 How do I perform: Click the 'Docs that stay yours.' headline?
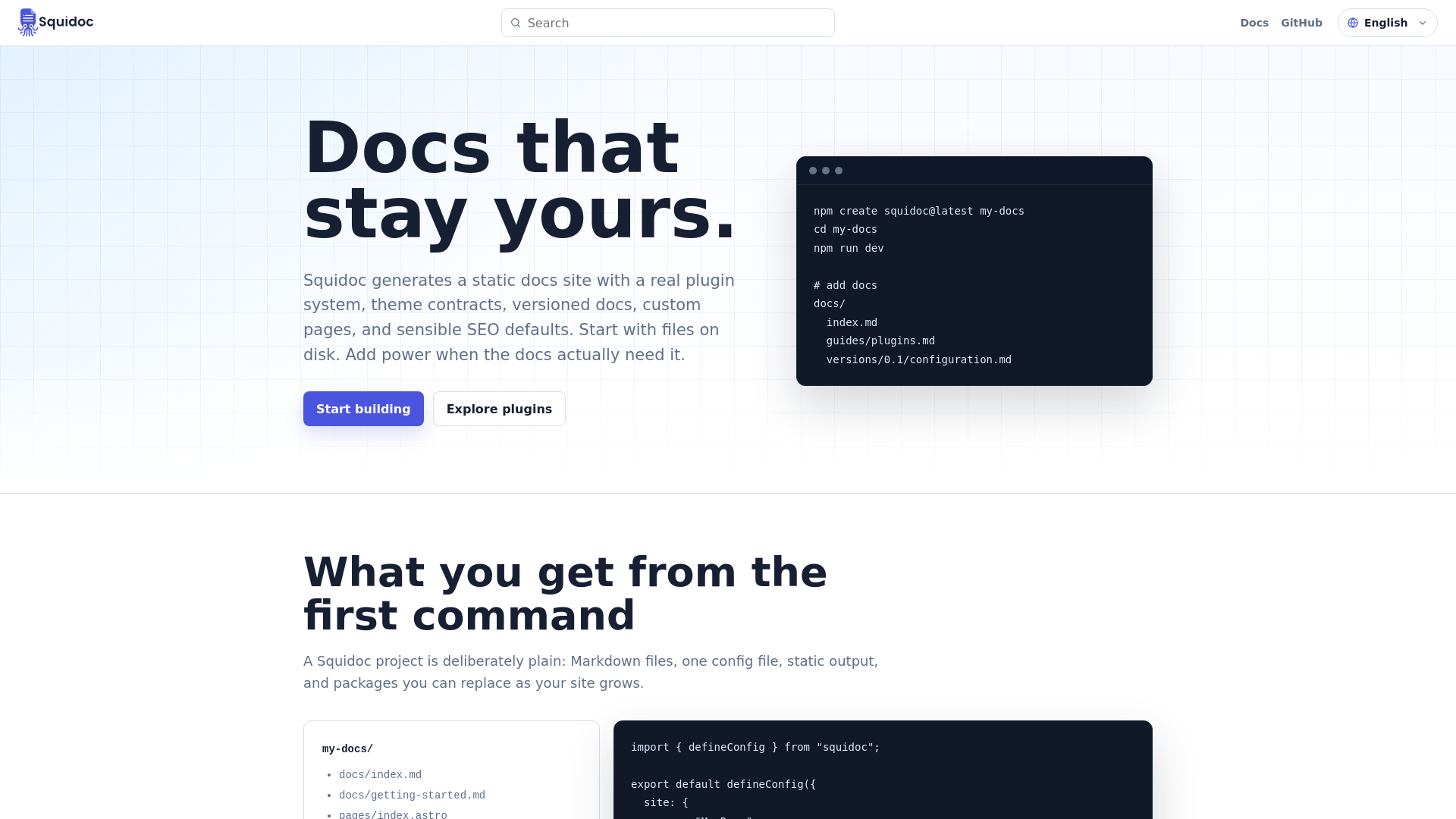coord(519,180)
